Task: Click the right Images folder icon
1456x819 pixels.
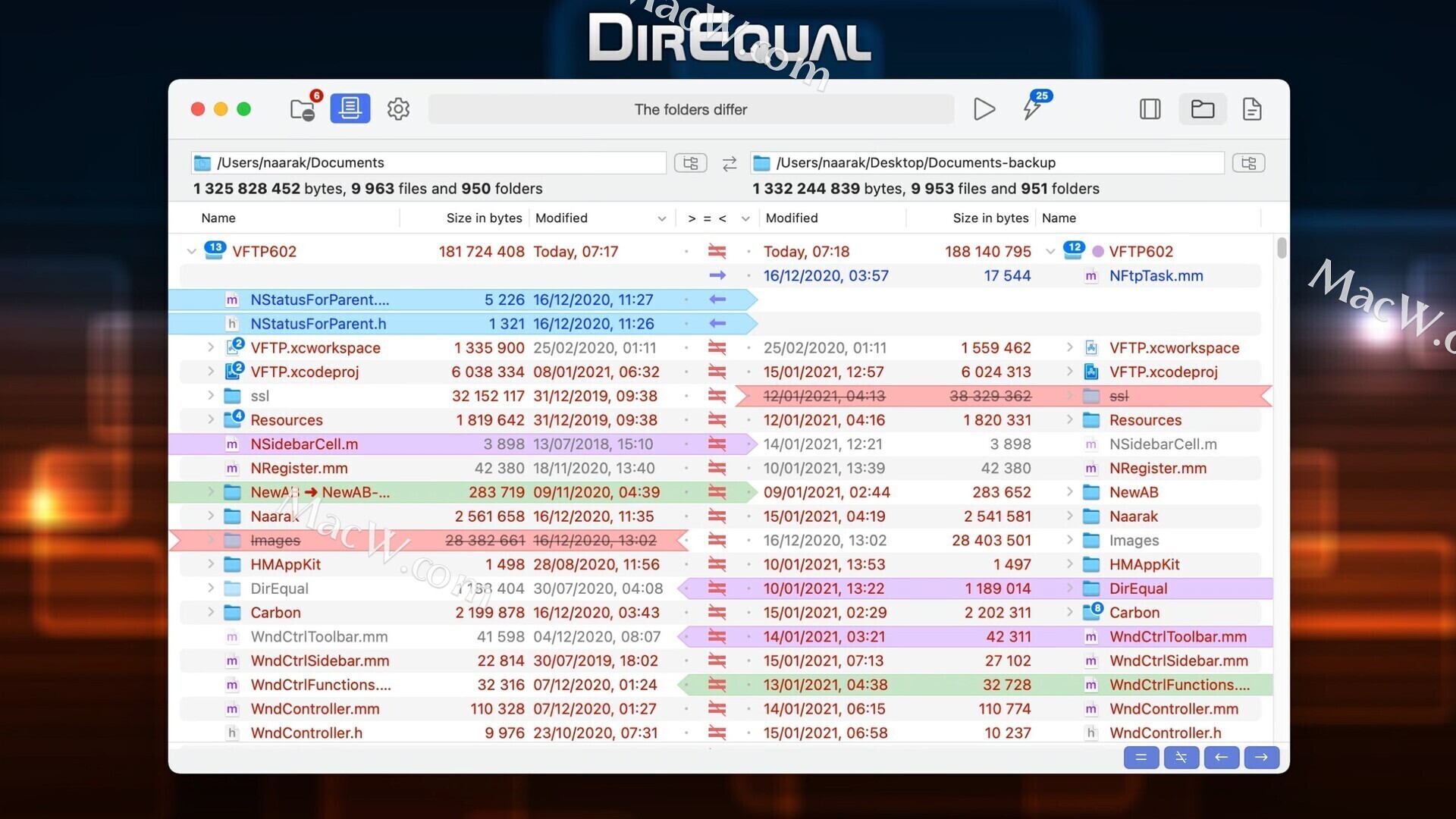Action: tap(1091, 540)
